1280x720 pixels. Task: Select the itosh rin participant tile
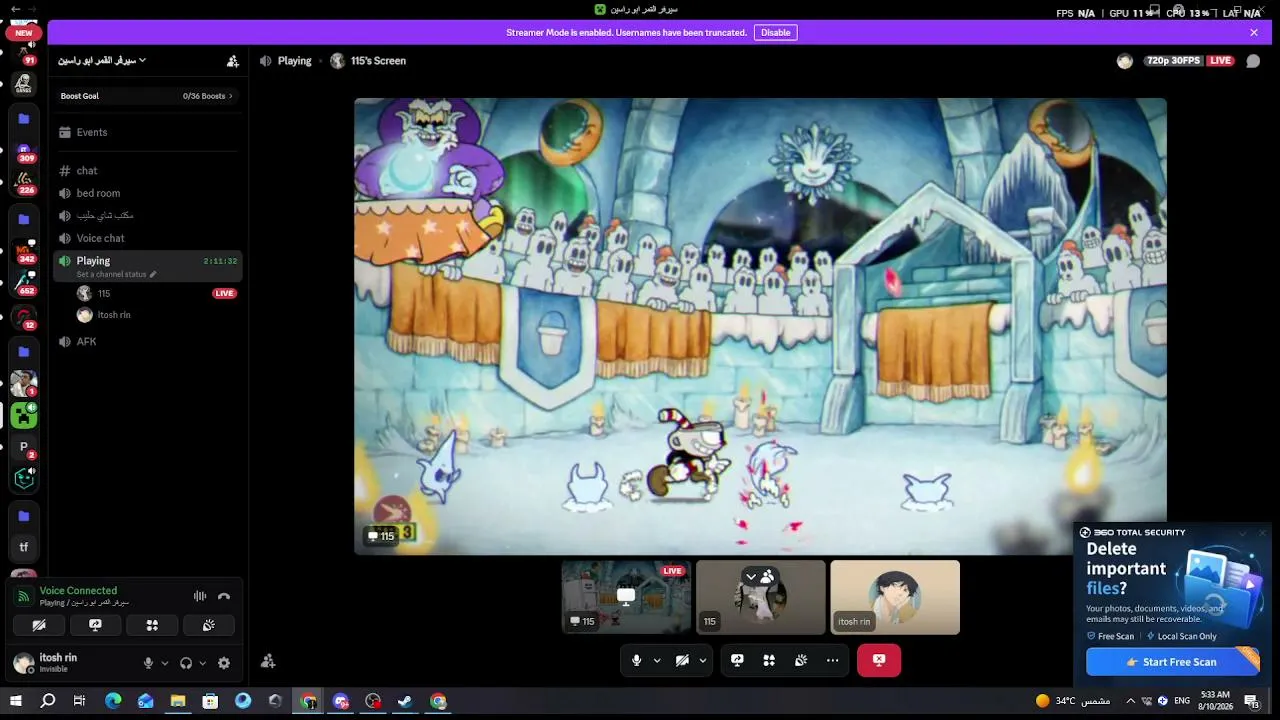coord(895,597)
